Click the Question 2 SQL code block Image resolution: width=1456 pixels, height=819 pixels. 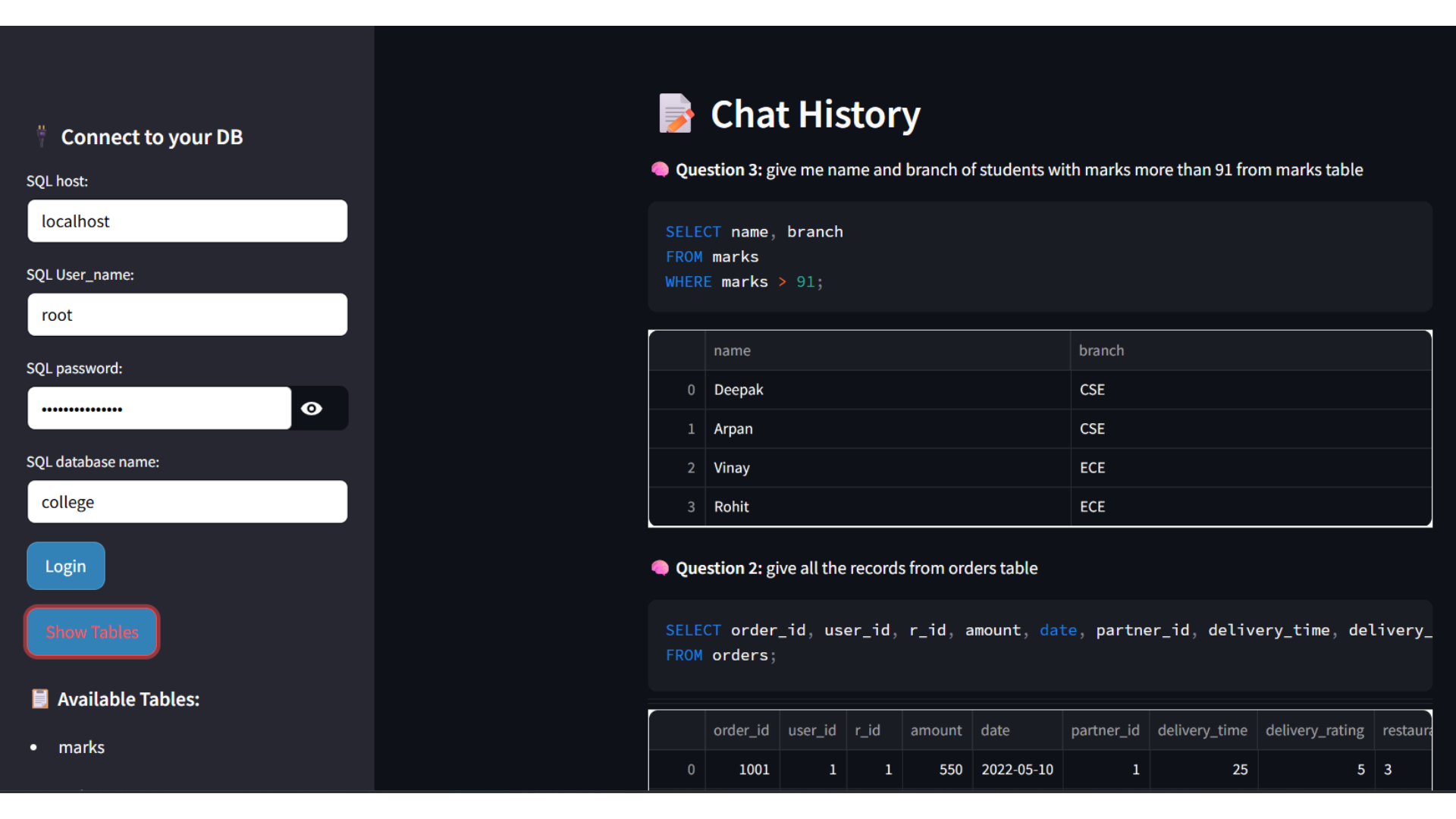pyautogui.click(x=1040, y=645)
